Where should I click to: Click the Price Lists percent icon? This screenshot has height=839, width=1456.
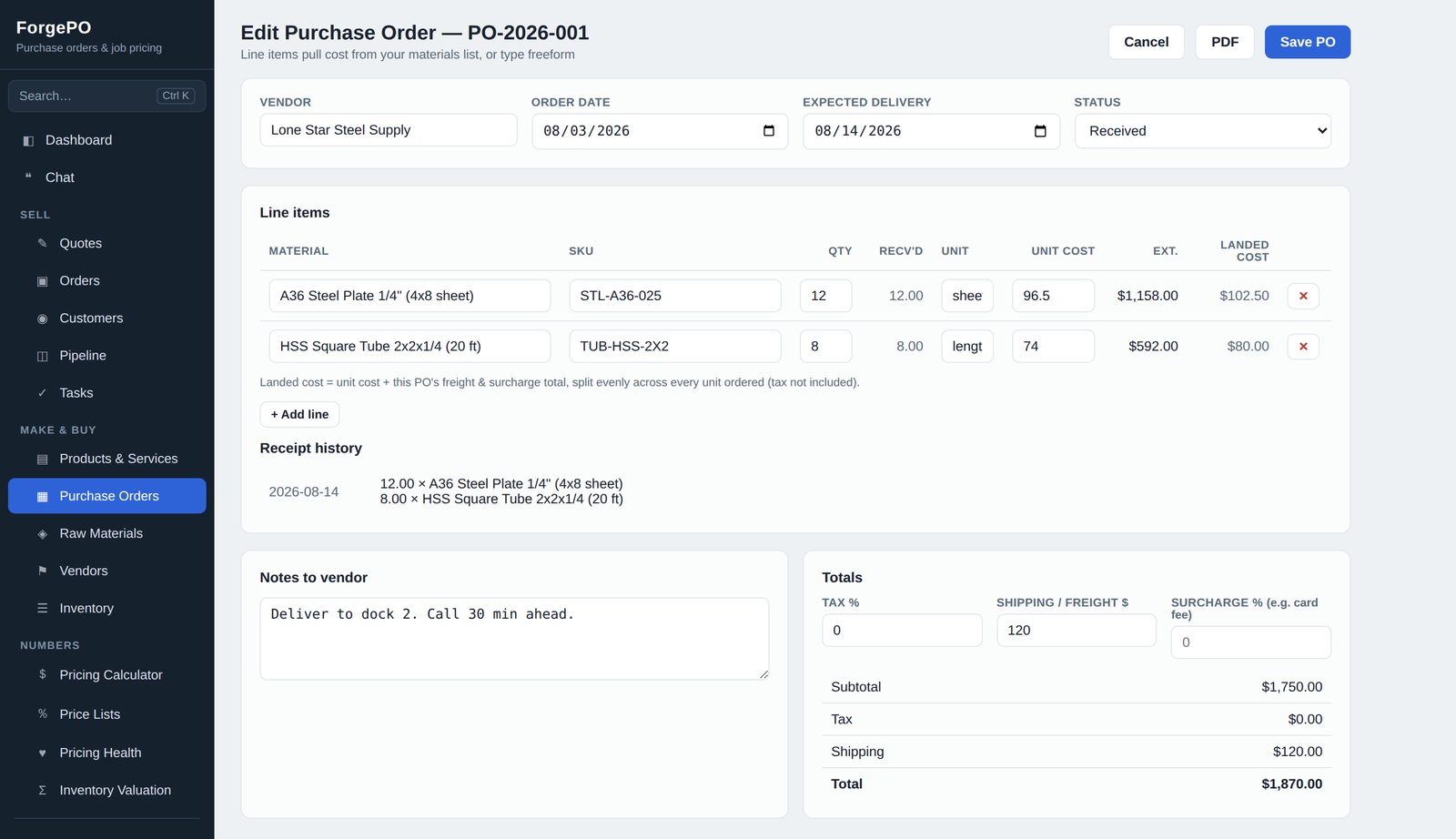[x=42, y=714]
